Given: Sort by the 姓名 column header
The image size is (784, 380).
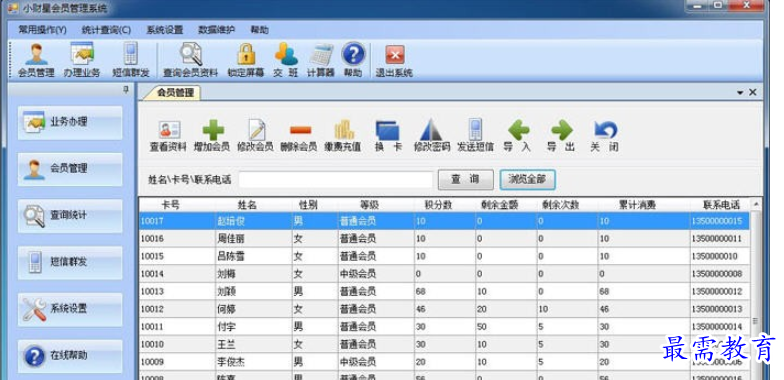Looking at the screenshot, I should pyautogui.click(x=246, y=204).
